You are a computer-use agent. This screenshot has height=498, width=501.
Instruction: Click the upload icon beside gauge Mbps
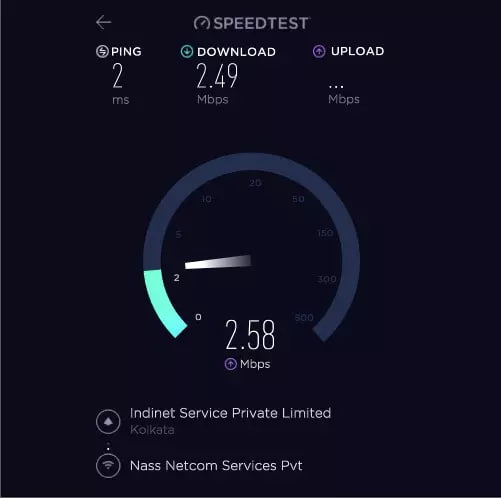230,364
